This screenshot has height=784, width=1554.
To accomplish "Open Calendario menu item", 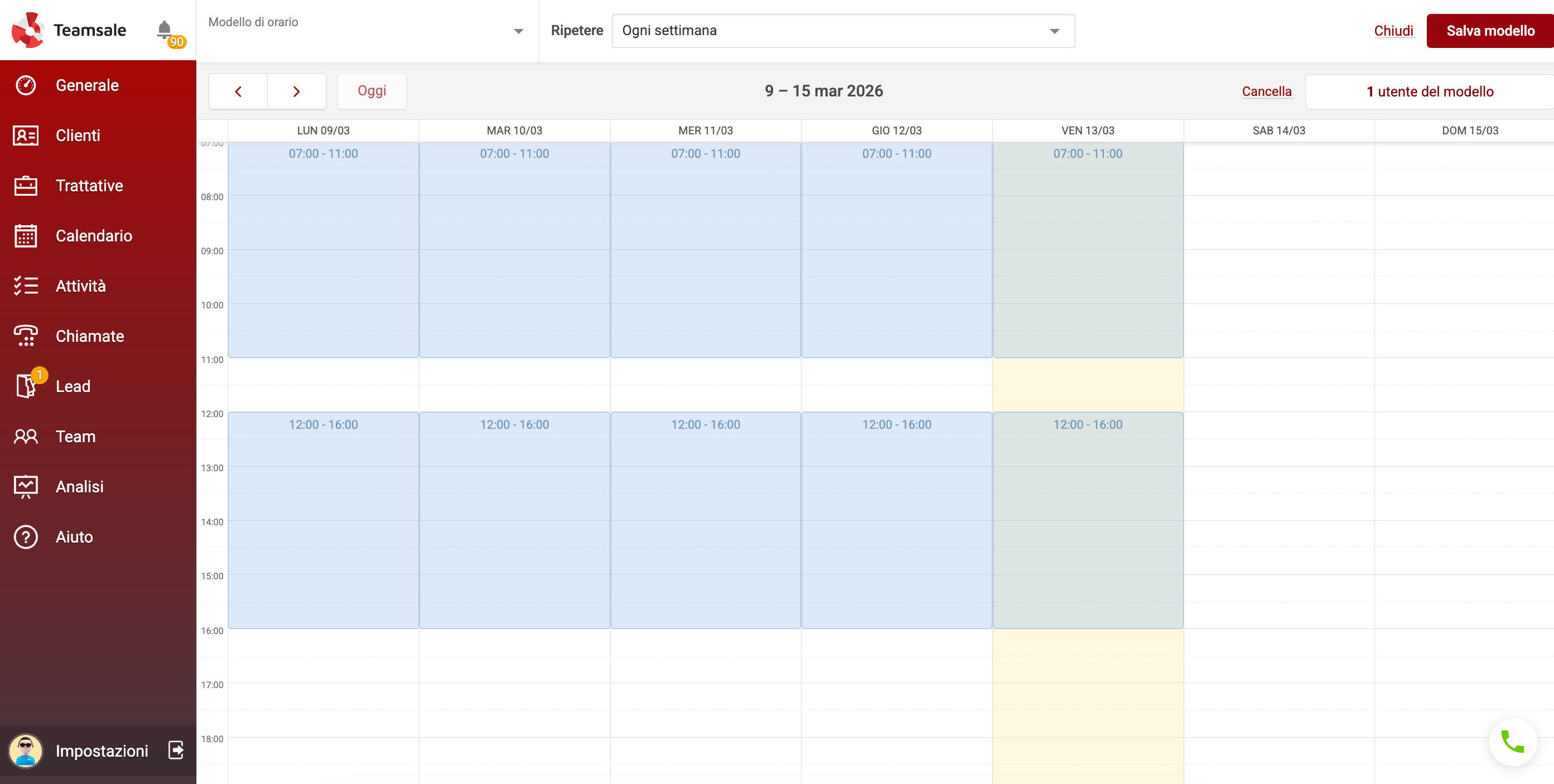I will 94,236.
